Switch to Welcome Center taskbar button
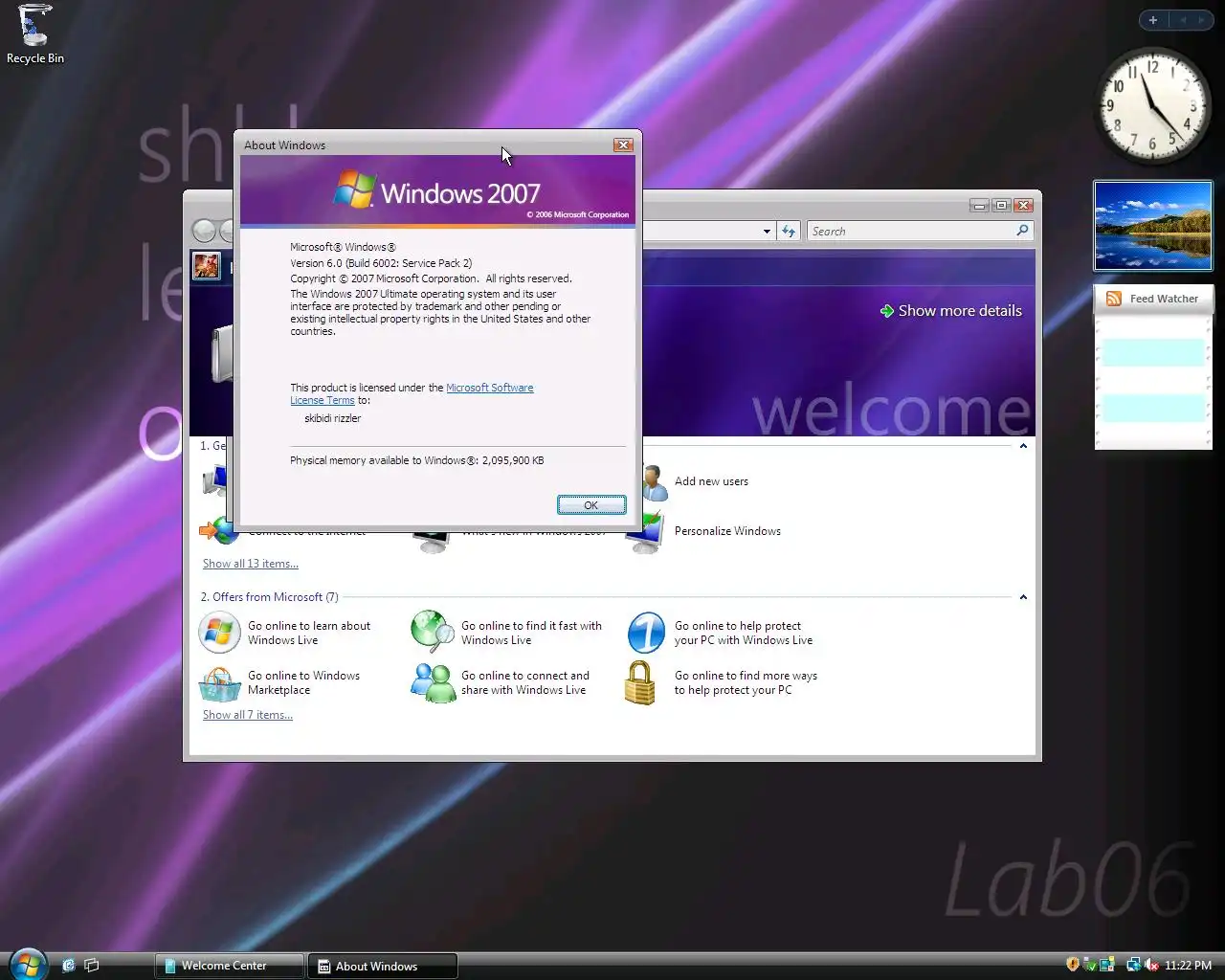This screenshot has width=1225, height=980. point(230,966)
